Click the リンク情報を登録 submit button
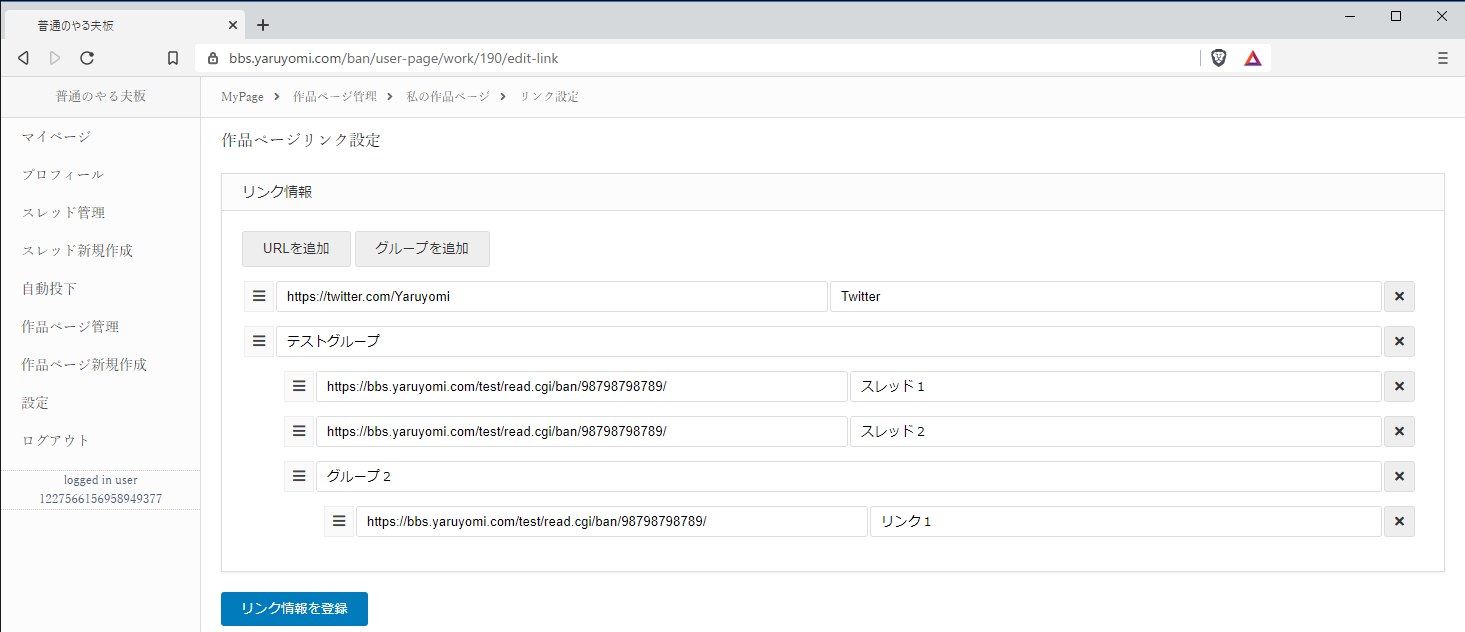The width and height of the screenshot is (1465, 632). coord(294,609)
